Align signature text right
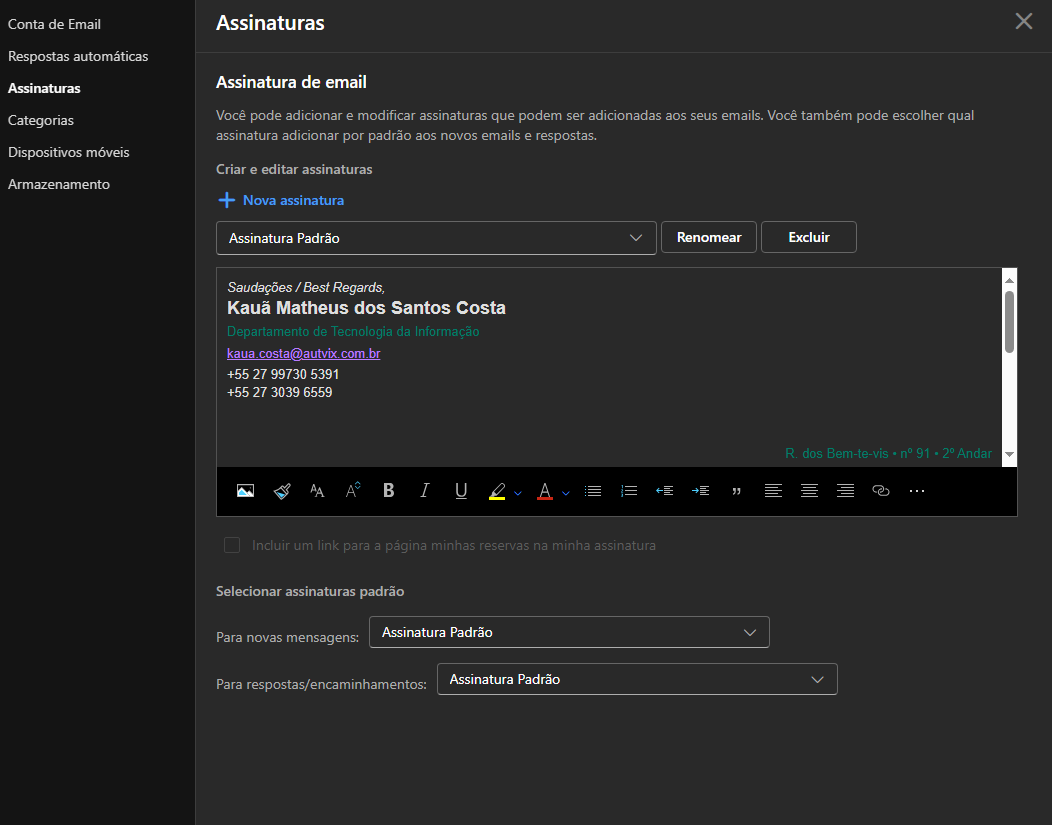 (845, 491)
